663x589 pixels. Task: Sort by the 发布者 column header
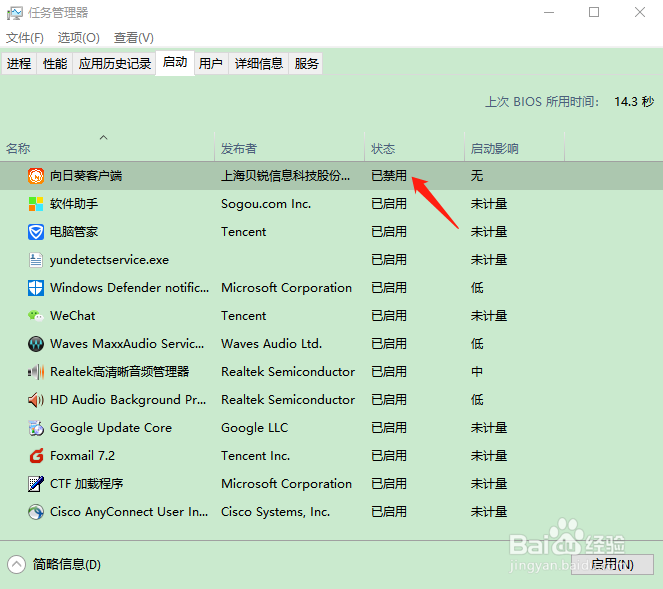pos(289,146)
